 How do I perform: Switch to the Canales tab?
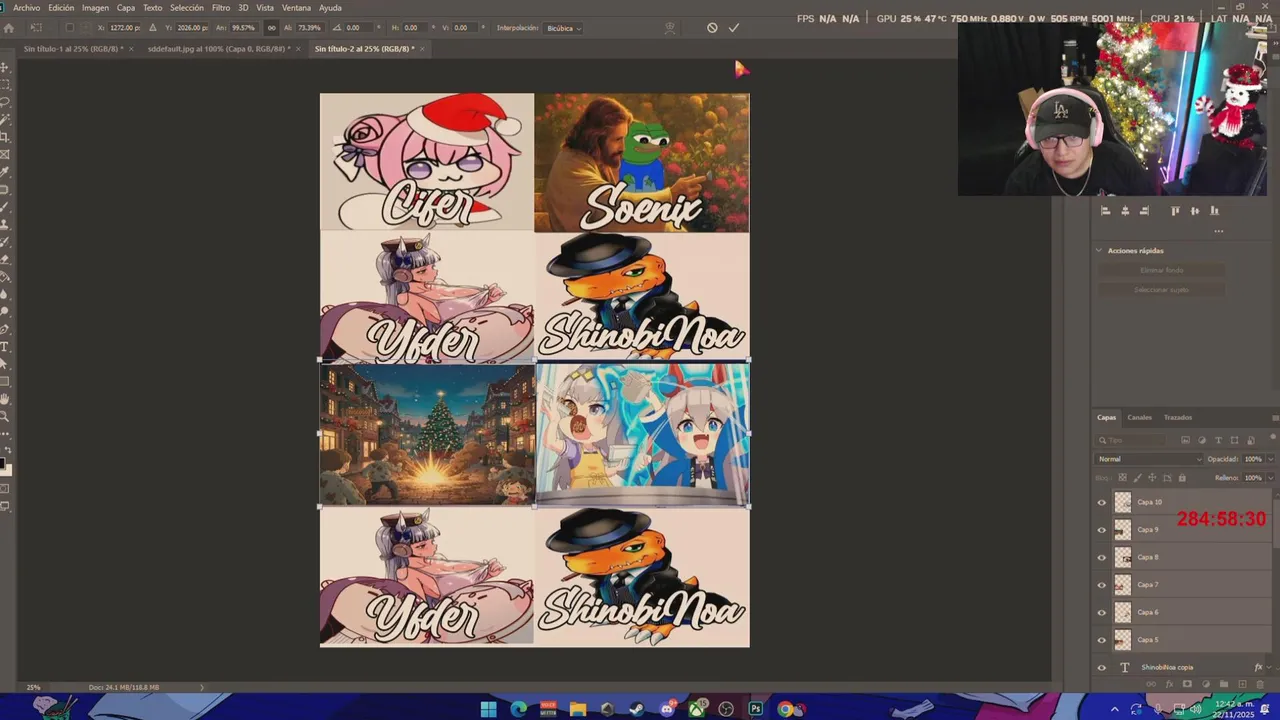(1140, 417)
